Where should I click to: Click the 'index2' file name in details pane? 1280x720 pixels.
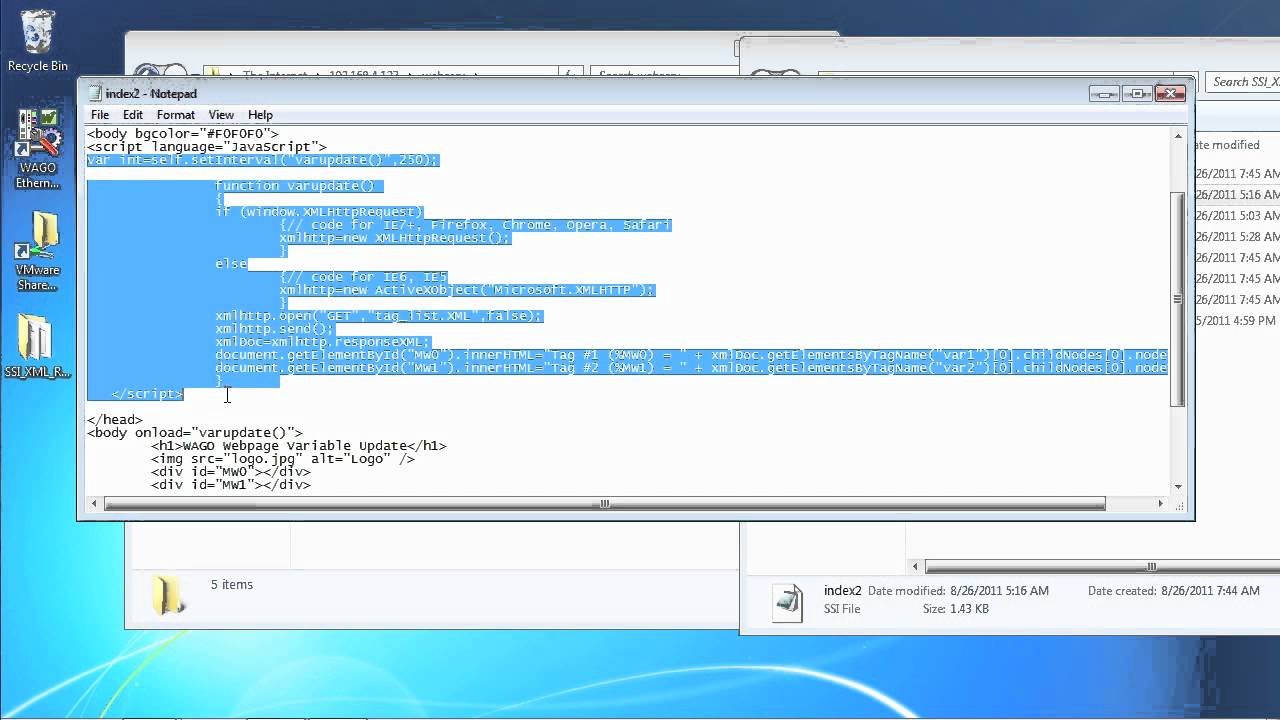tap(843, 590)
